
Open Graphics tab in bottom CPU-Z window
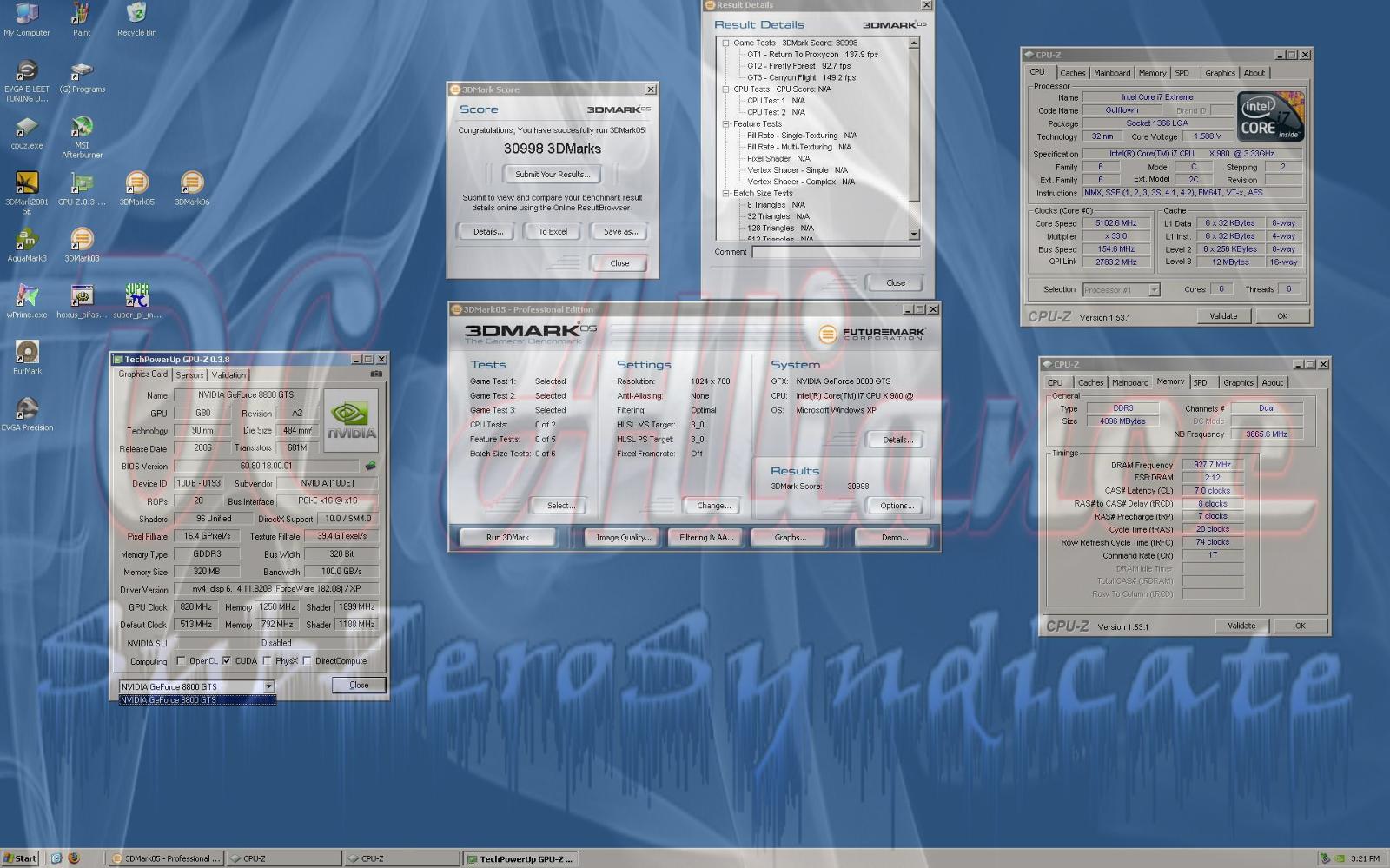pyautogui.click(x=1238, y=382)
